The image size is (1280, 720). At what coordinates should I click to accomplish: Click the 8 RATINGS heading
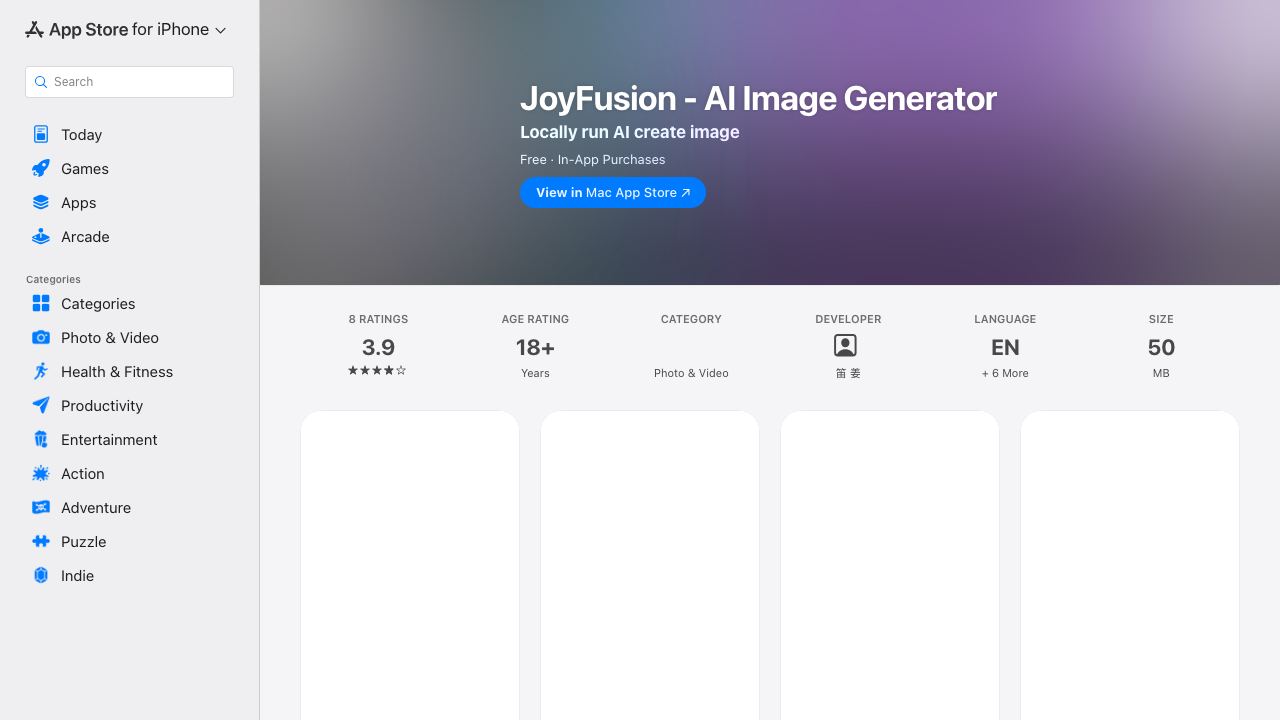point(378,319)
